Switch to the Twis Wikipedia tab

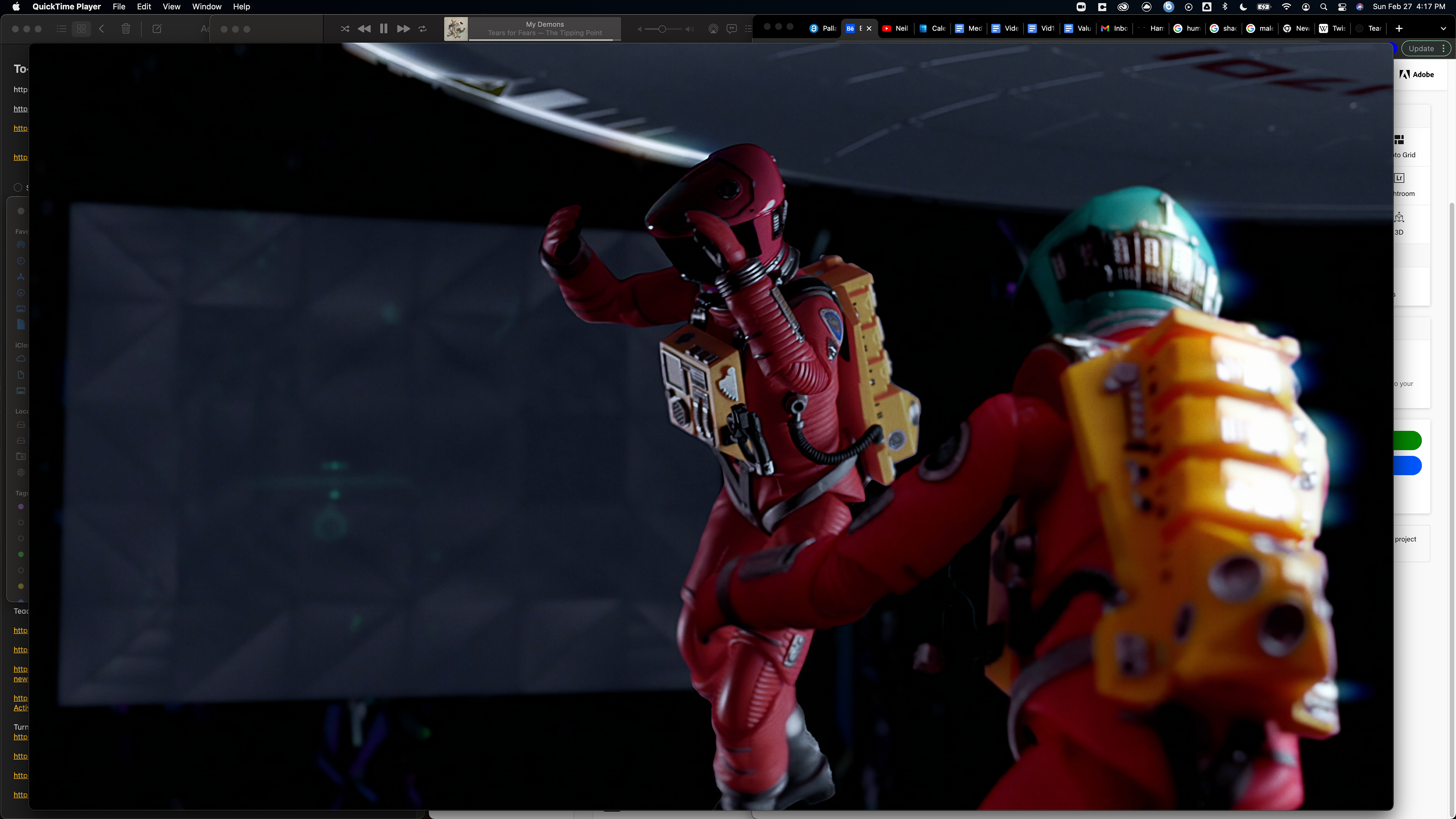click(x=1332, y=28)
